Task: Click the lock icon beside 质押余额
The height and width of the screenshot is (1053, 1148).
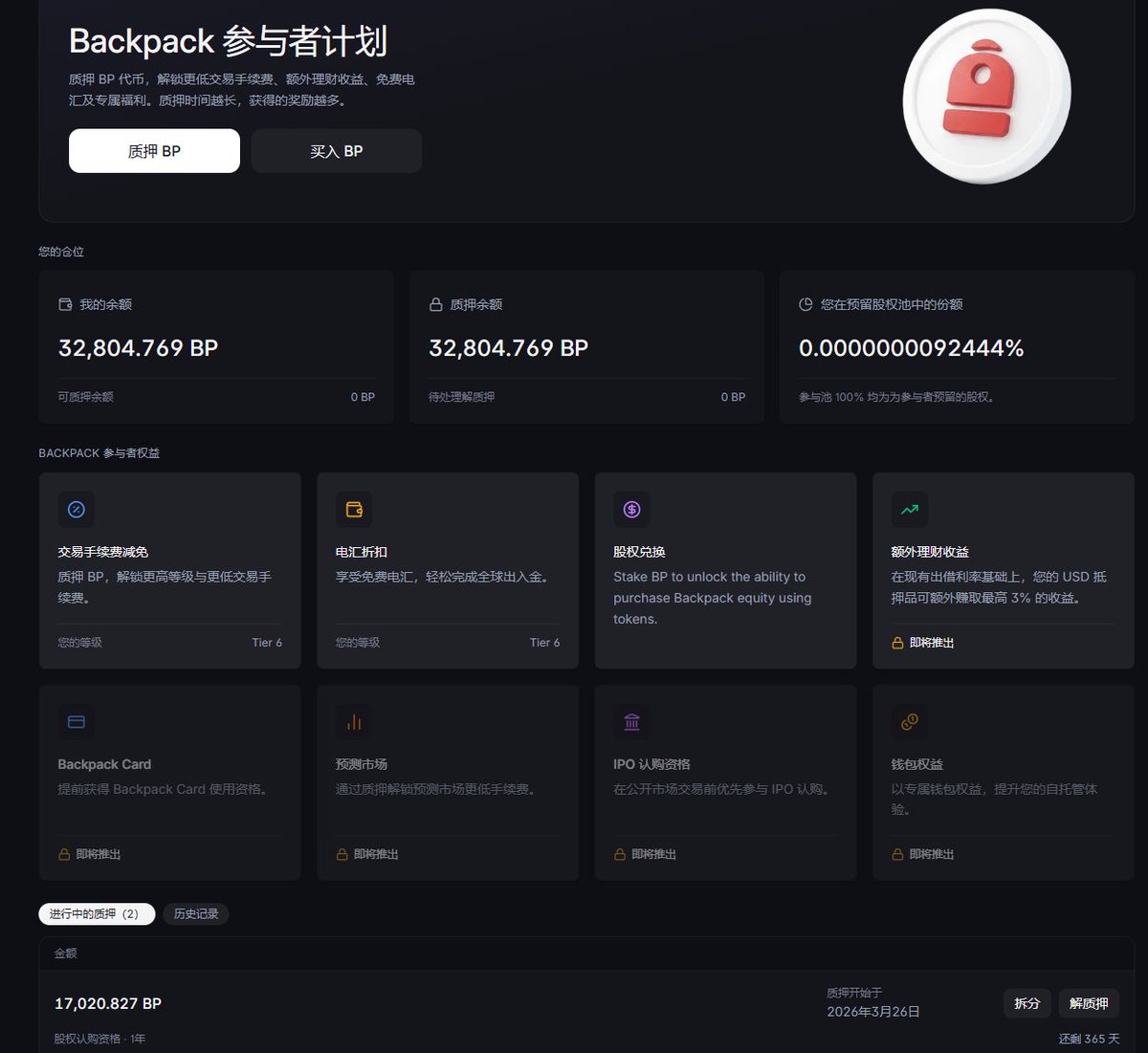Action: tap(435, 304)
